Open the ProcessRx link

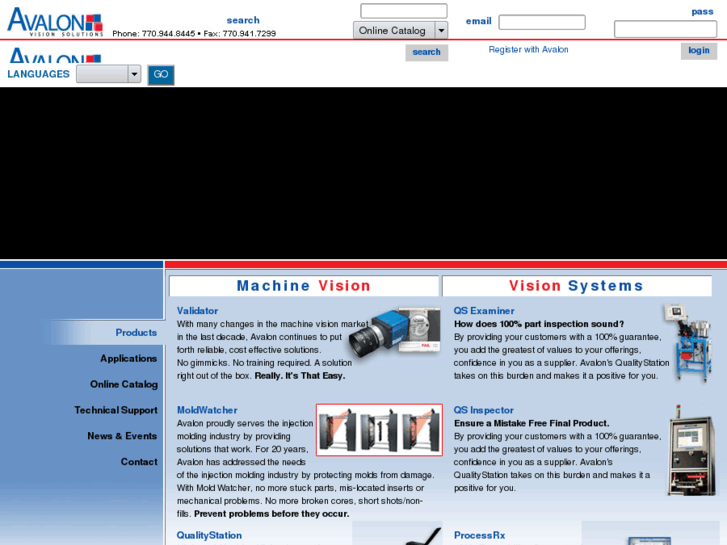(479, 535)
